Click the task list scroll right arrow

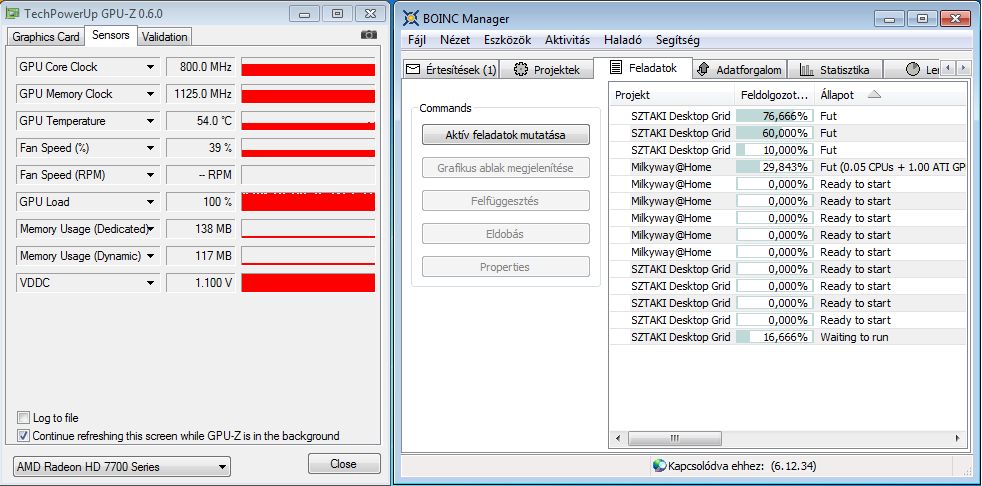[x=958, y=438]
